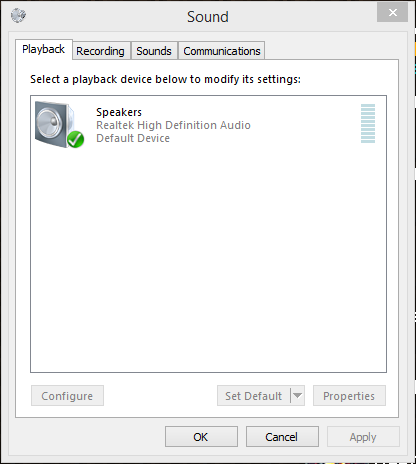
Task: Open the Sounds tab
Action: [x=154, y=51]
